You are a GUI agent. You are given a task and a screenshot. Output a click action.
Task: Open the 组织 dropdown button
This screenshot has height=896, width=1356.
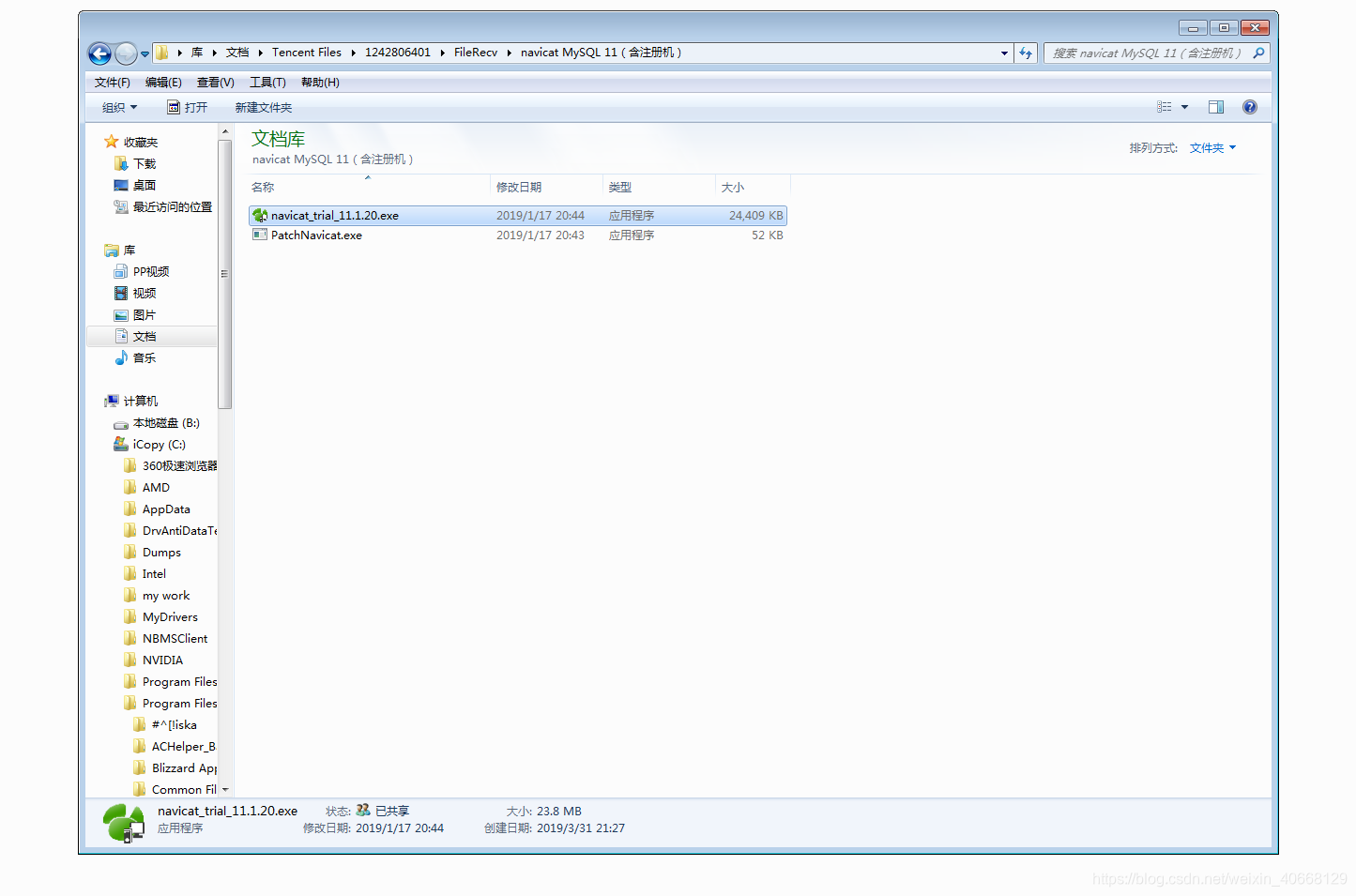[119, 108]
